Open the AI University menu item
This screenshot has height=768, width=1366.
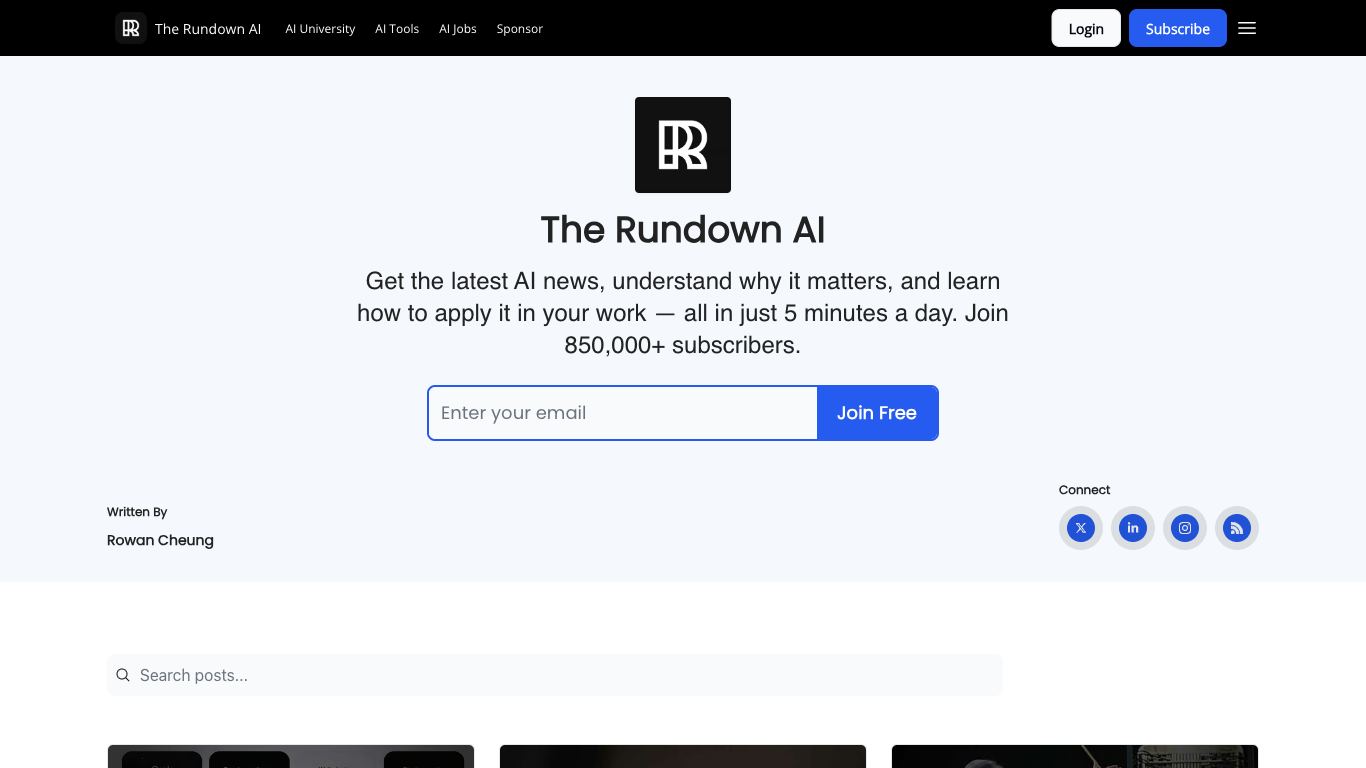pyautogui.click(x=320, y=29)
